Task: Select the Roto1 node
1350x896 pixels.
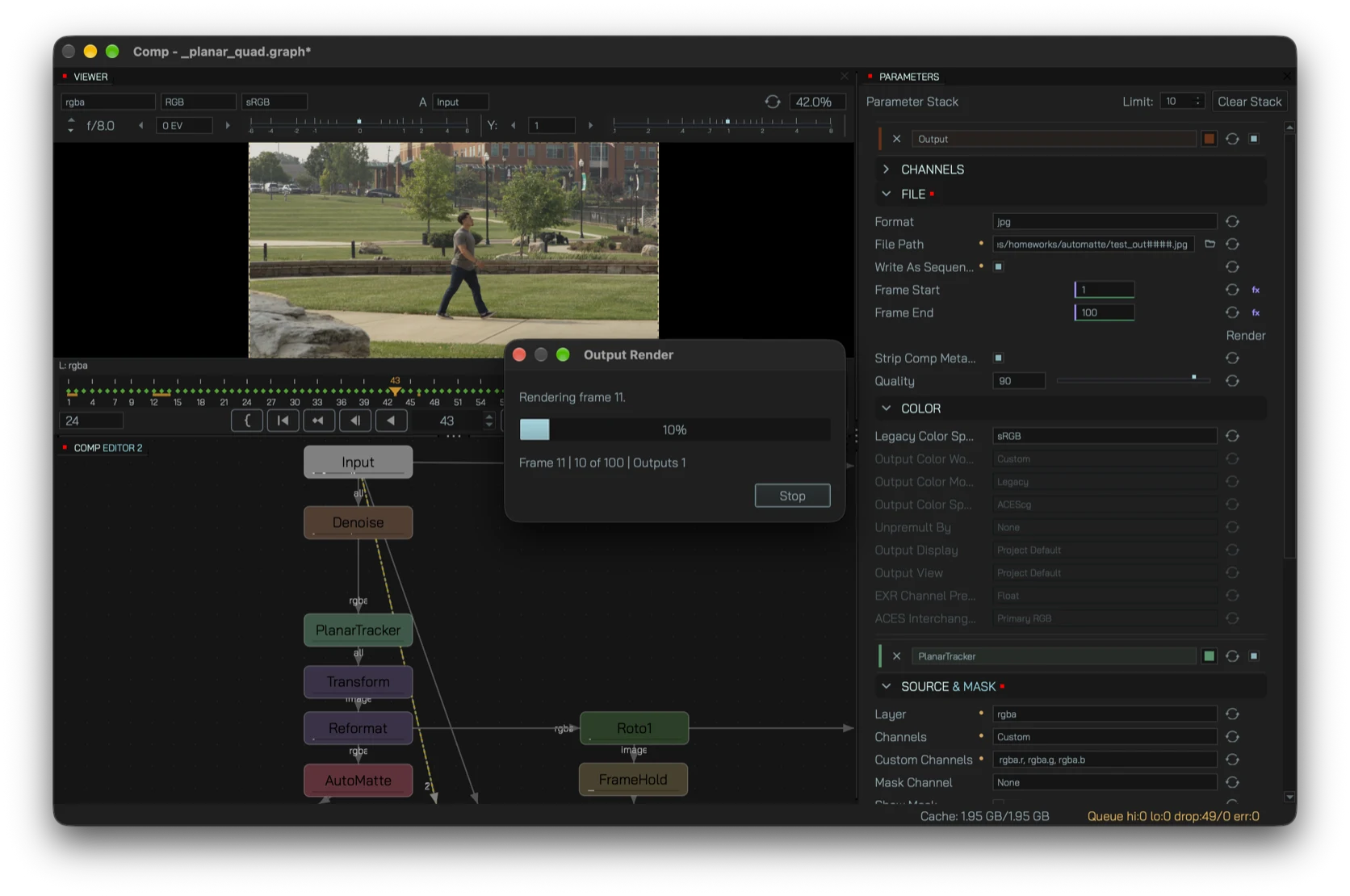Action: pyautogui.click(x=635, y=728)
